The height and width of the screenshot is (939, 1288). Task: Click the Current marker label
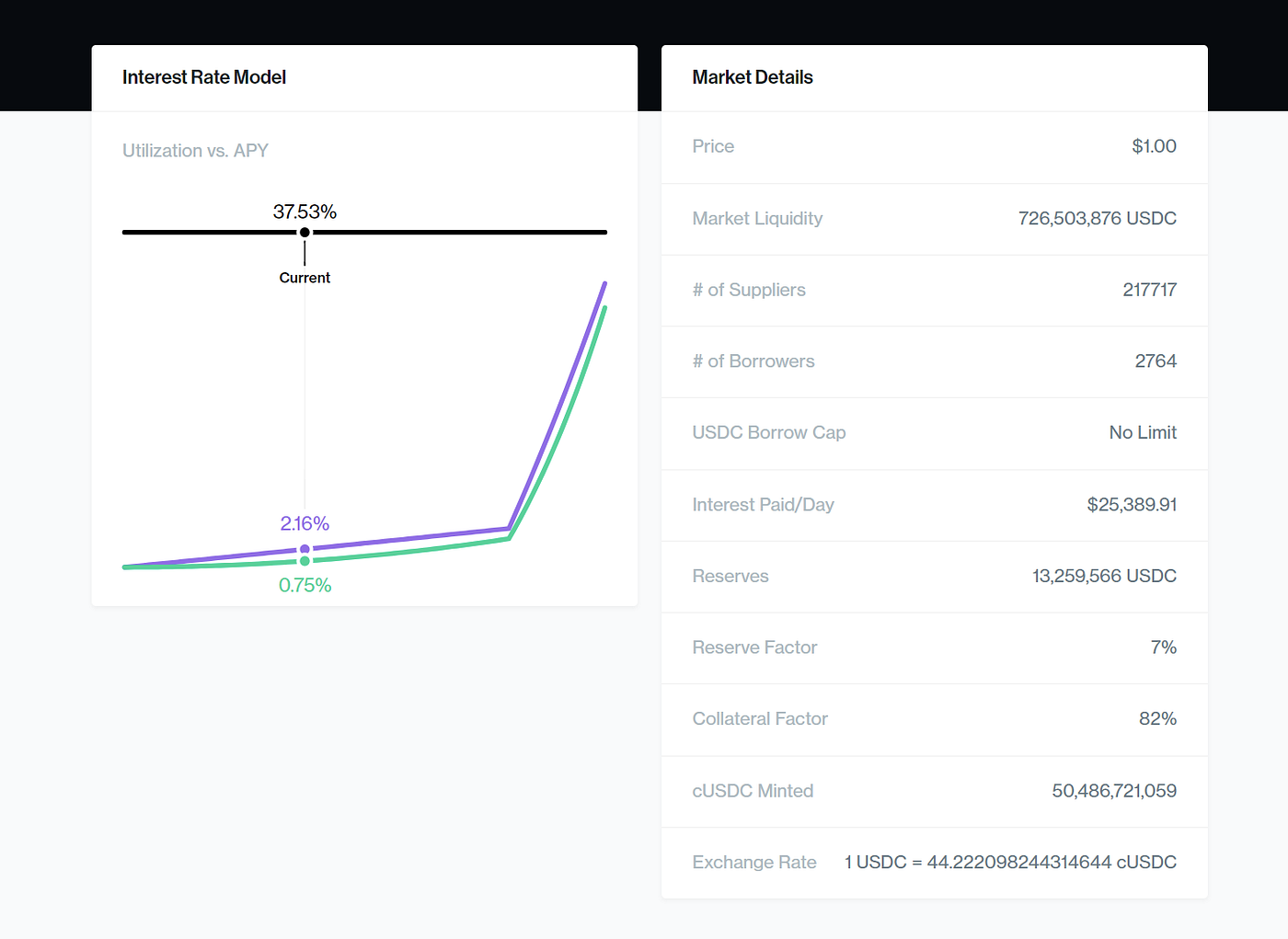click(305, 278)
